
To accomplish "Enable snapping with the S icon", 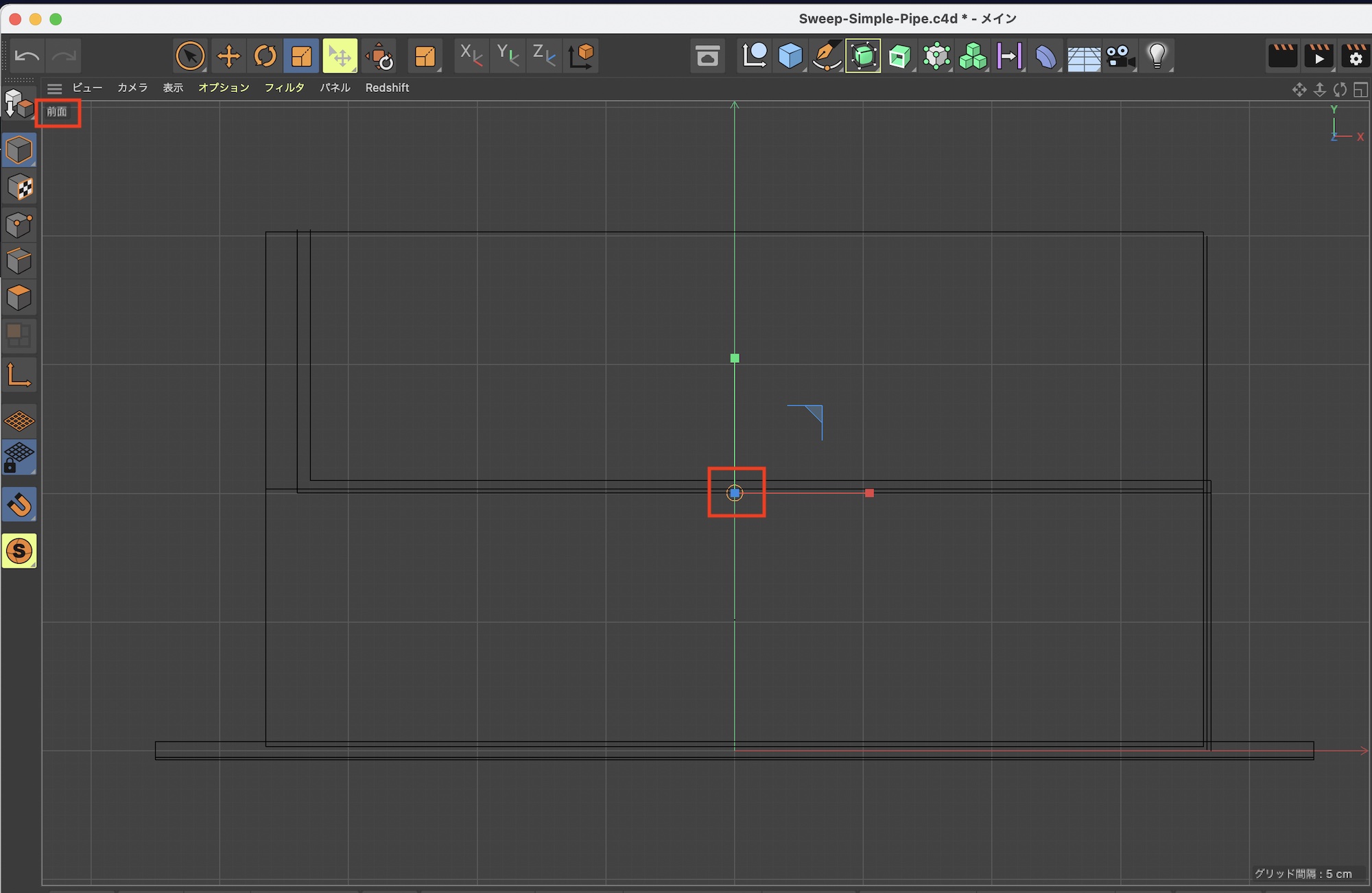I will pyautogui.click(x=19, y=551).
